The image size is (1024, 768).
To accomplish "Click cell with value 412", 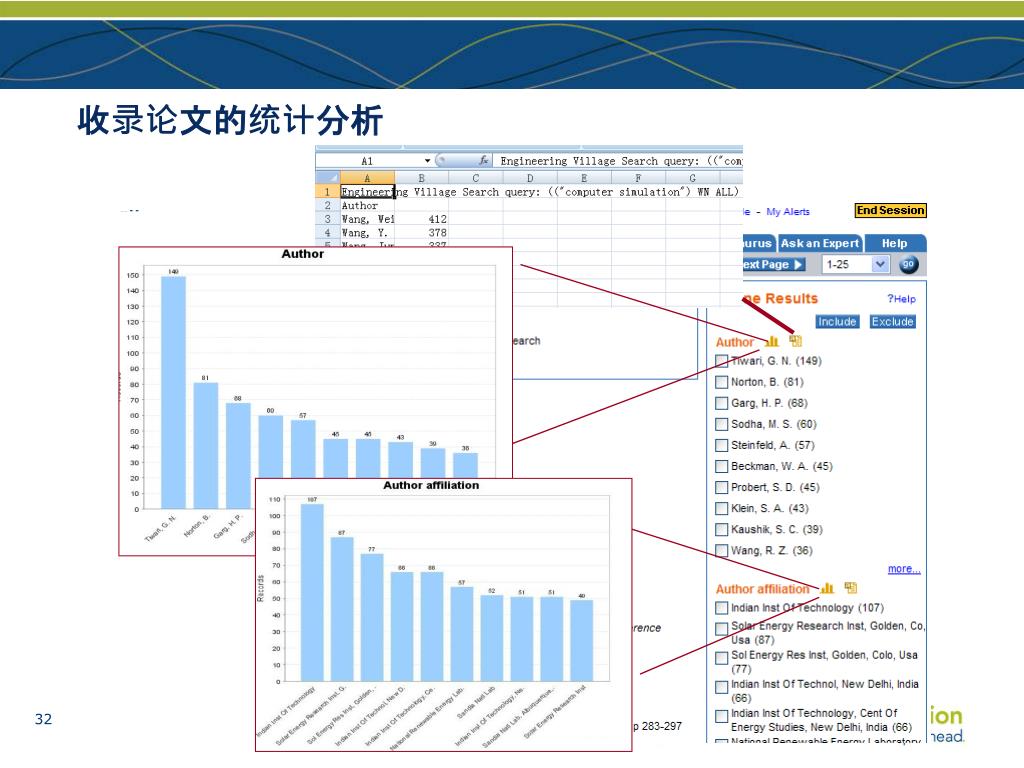I will click(422, 219).
